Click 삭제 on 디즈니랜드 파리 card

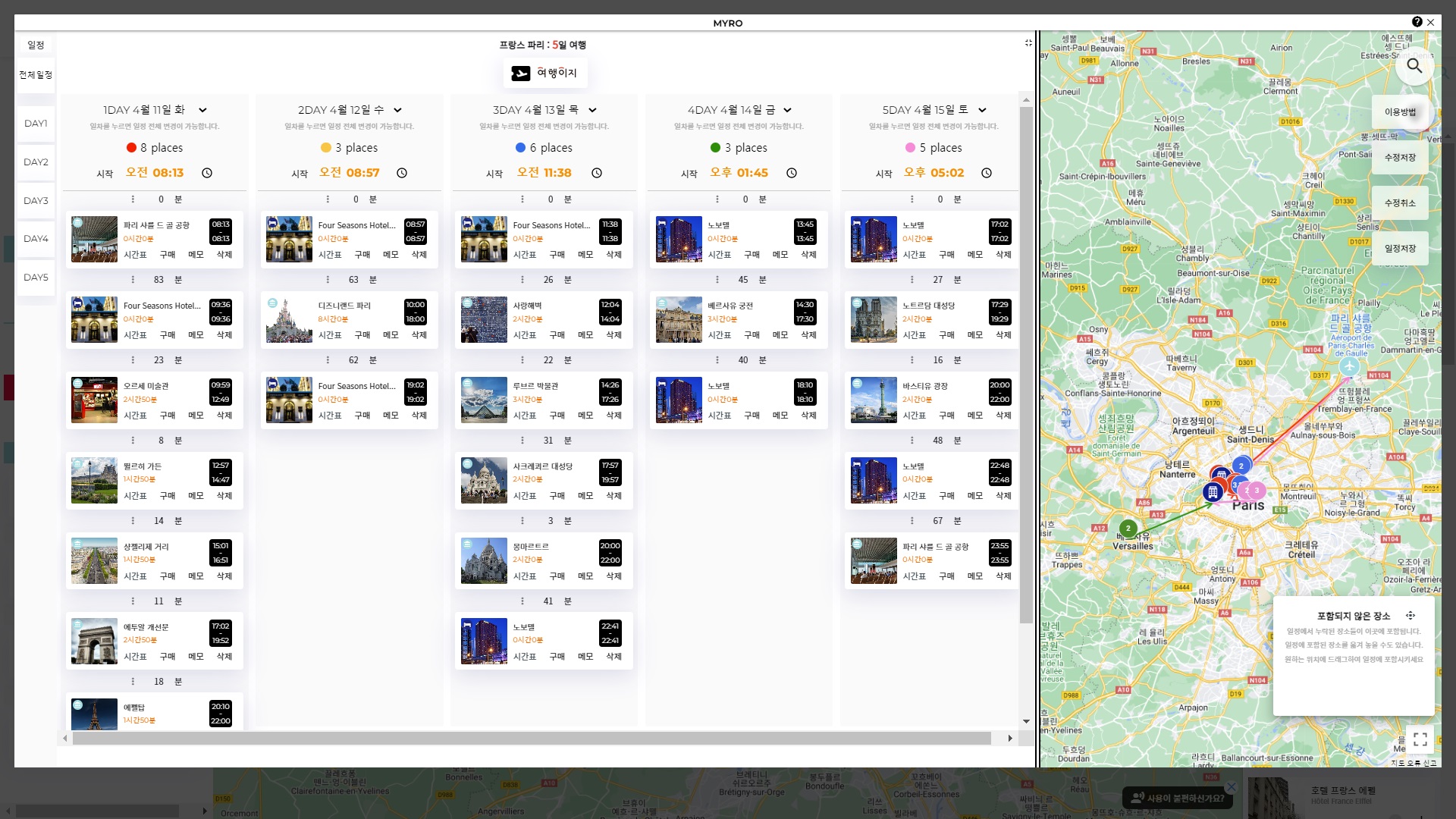(419, 335)
